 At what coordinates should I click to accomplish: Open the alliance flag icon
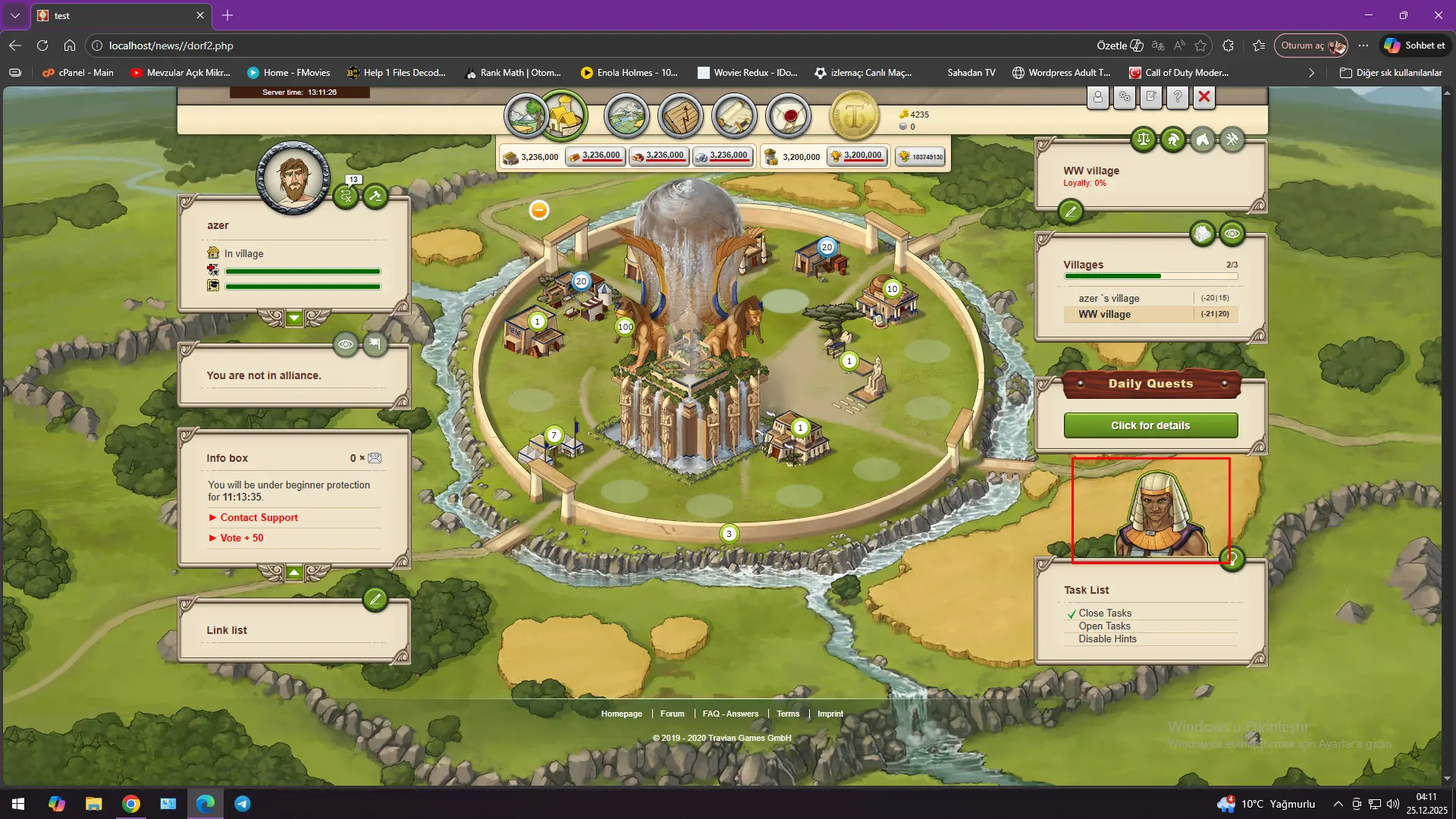[375, 344]
